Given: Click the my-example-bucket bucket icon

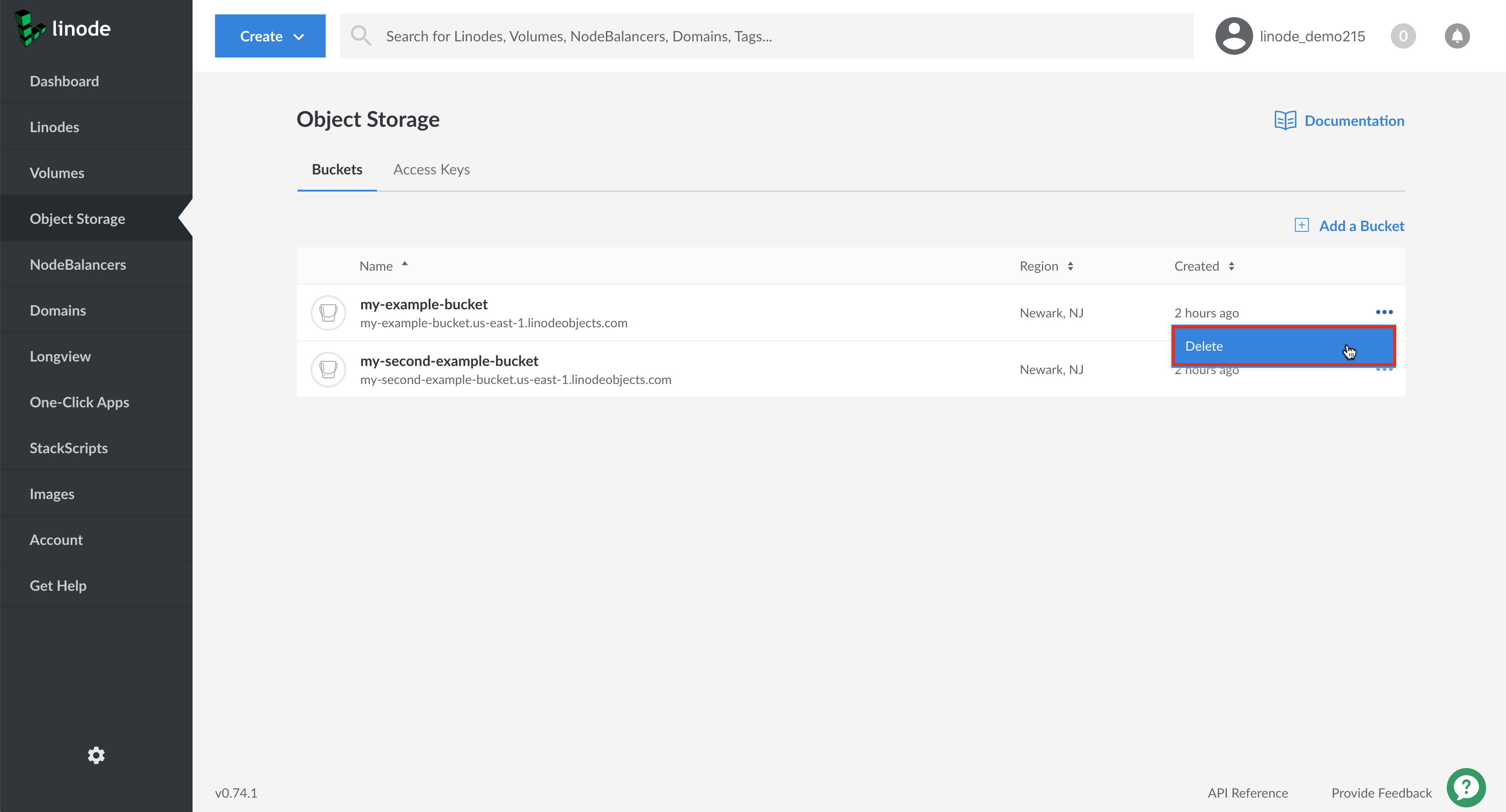Looking at the screenshot, I should 328,312.
